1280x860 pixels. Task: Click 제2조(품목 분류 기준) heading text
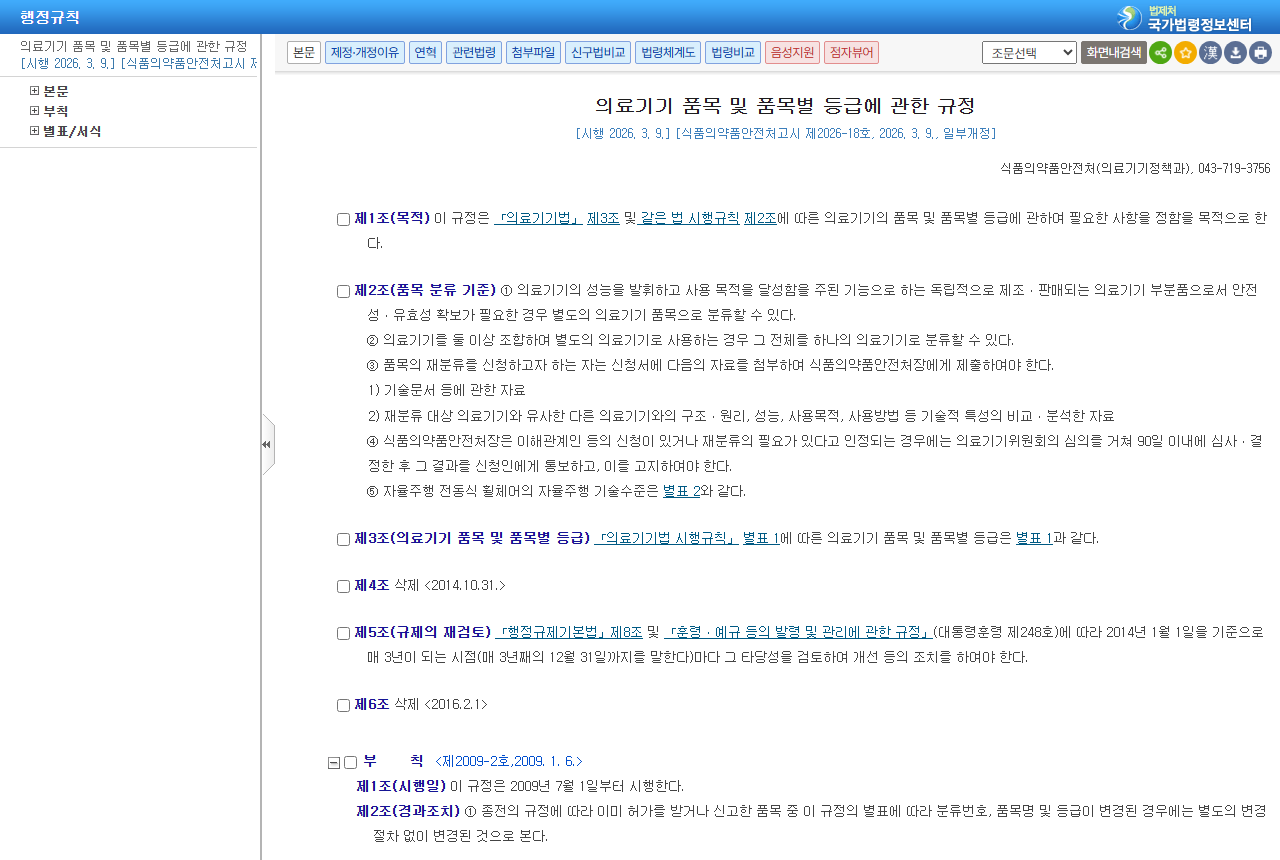[x=425, y=290]
